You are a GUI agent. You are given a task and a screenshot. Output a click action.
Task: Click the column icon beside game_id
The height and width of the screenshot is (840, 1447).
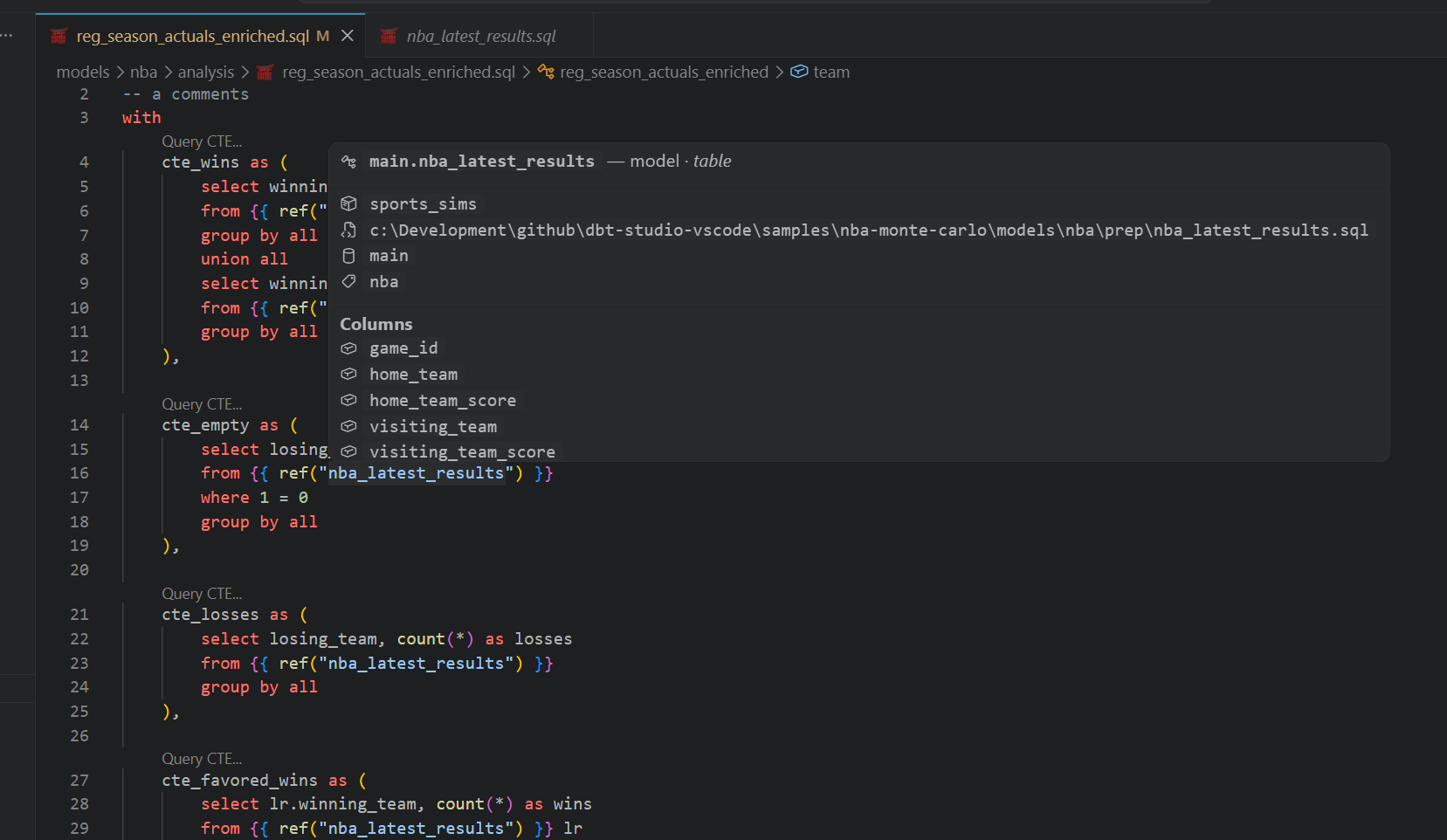[348, 348]
